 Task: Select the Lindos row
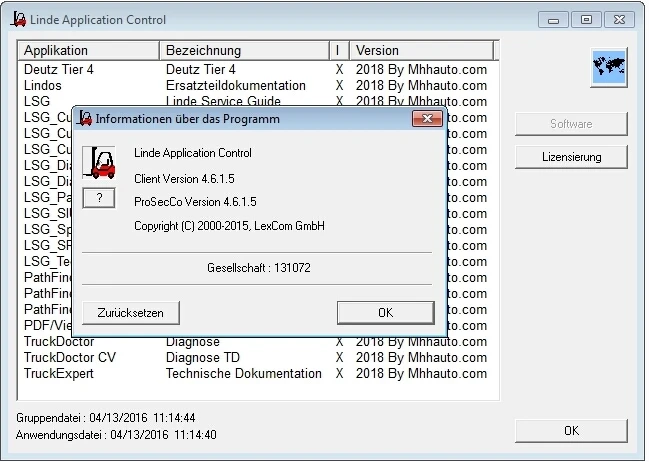point(258,85)
